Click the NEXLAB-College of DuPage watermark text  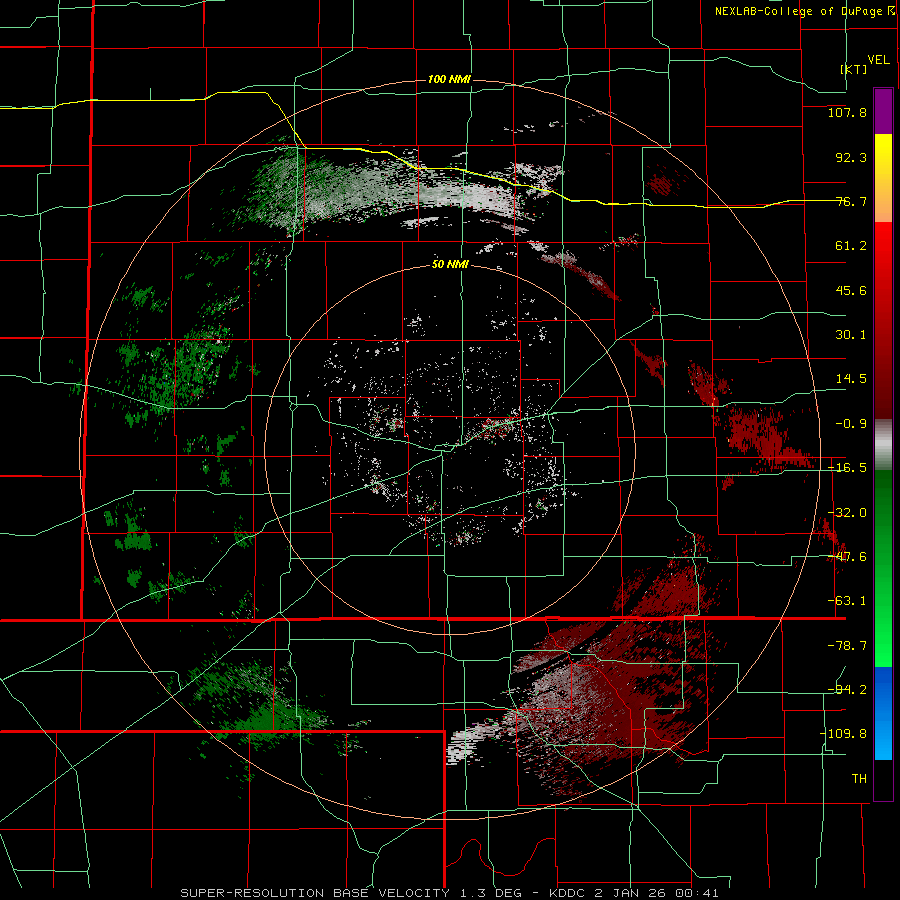(804, 11)
